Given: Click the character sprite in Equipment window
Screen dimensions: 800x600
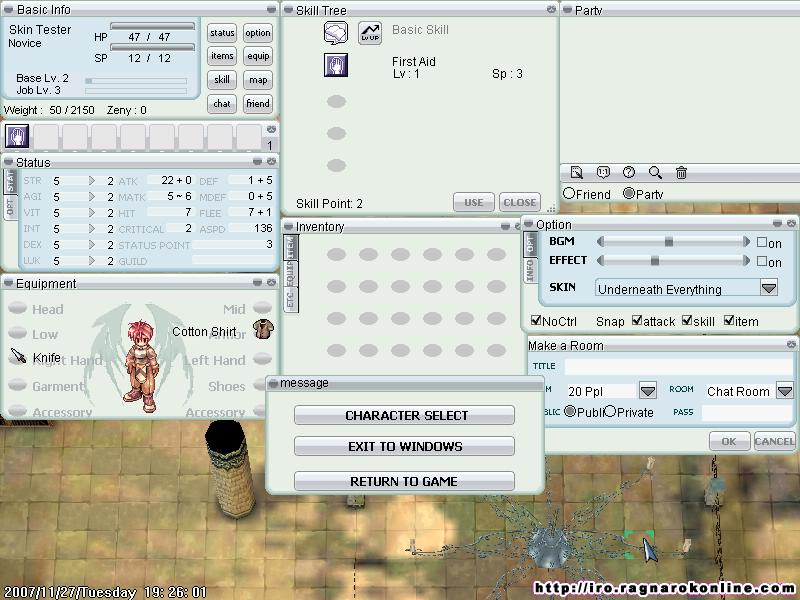Looking at the screenshot, I should 140,366.
